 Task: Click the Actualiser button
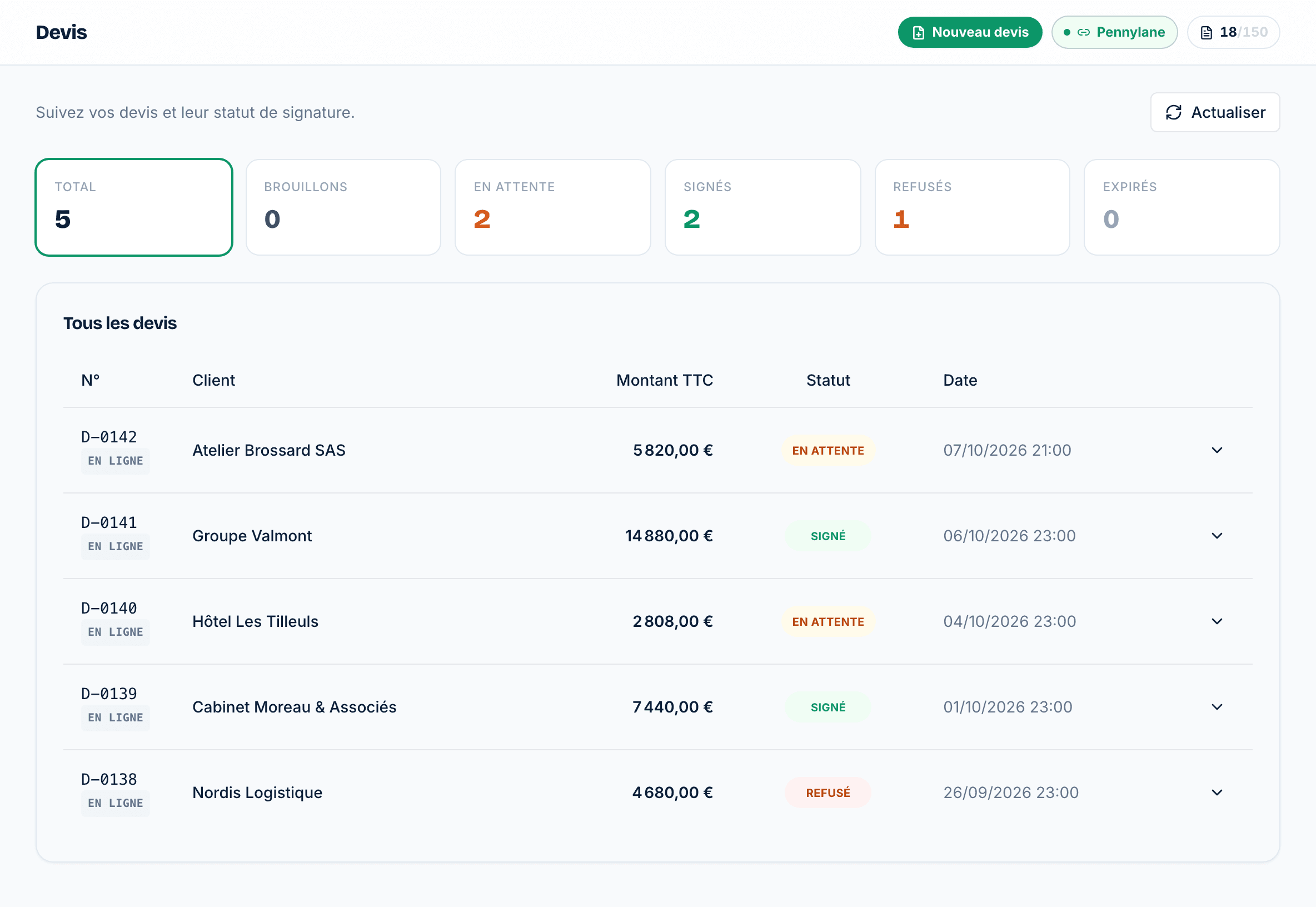pyautogui.click(x=1215, y=112)
